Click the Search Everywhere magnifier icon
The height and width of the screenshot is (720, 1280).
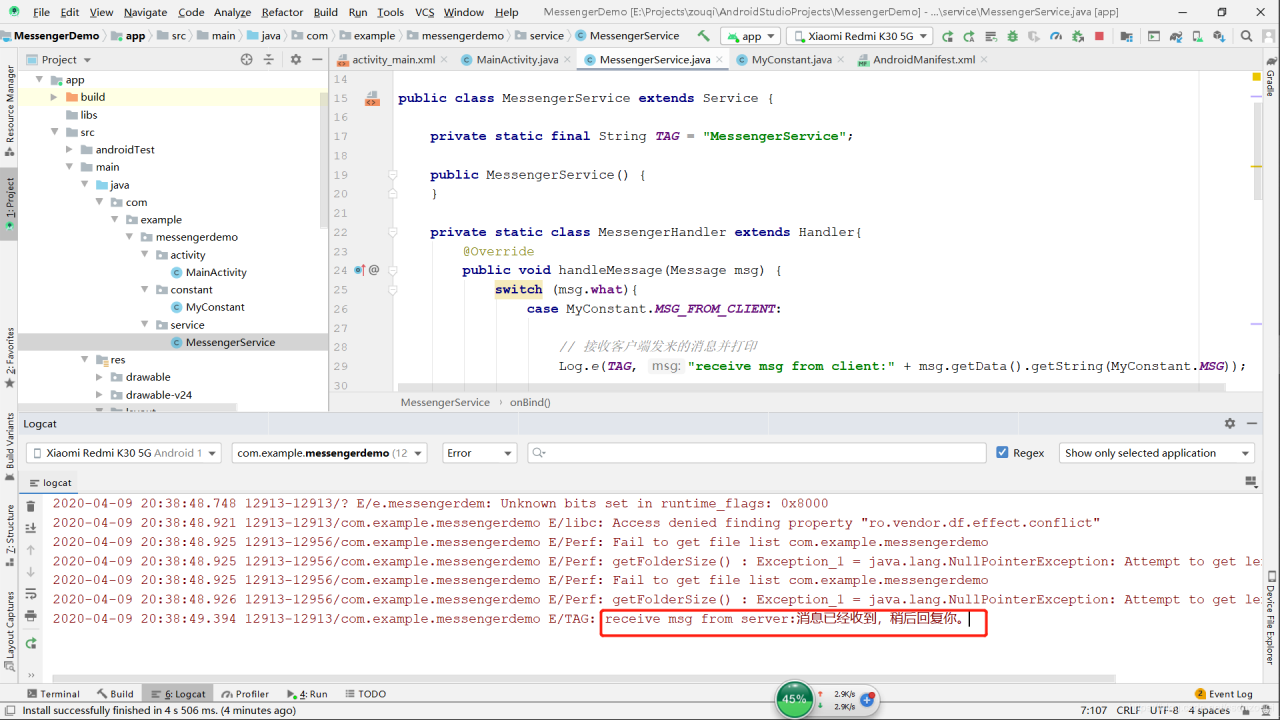(1247, 36)
